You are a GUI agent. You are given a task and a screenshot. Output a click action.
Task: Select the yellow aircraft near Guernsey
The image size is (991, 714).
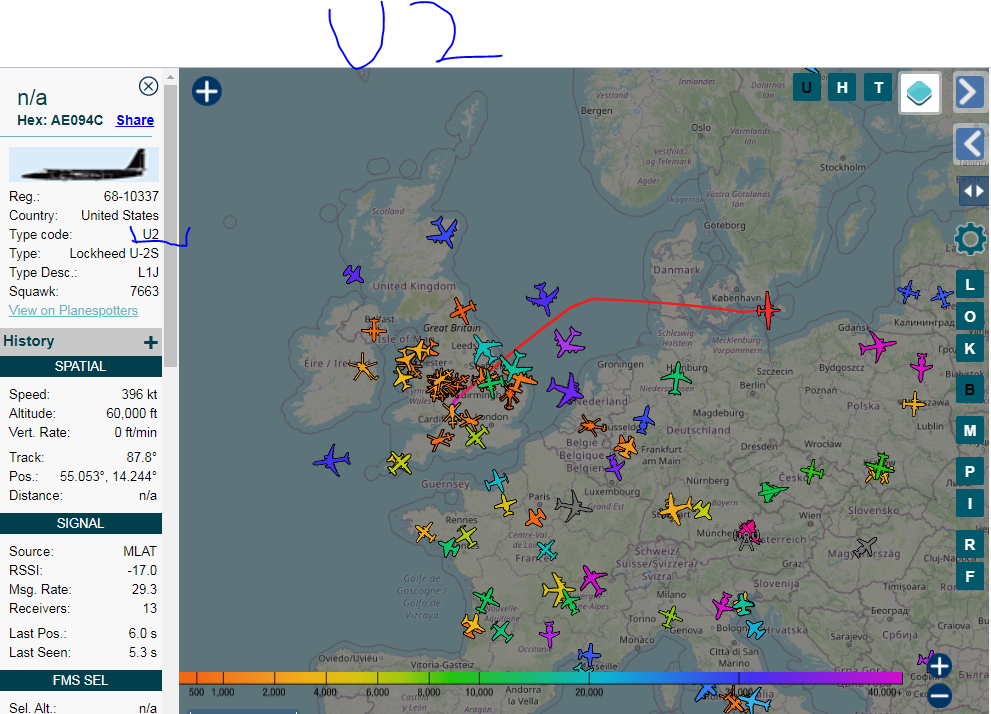399,463
